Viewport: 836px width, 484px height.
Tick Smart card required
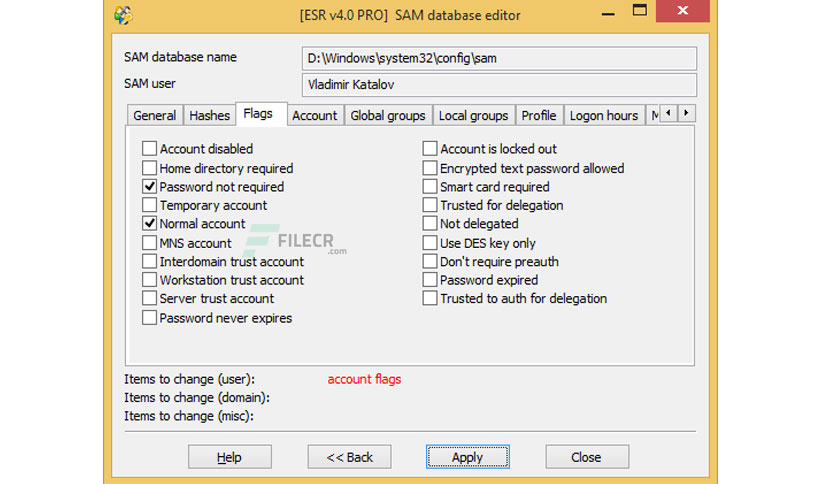tap(430, 187)
